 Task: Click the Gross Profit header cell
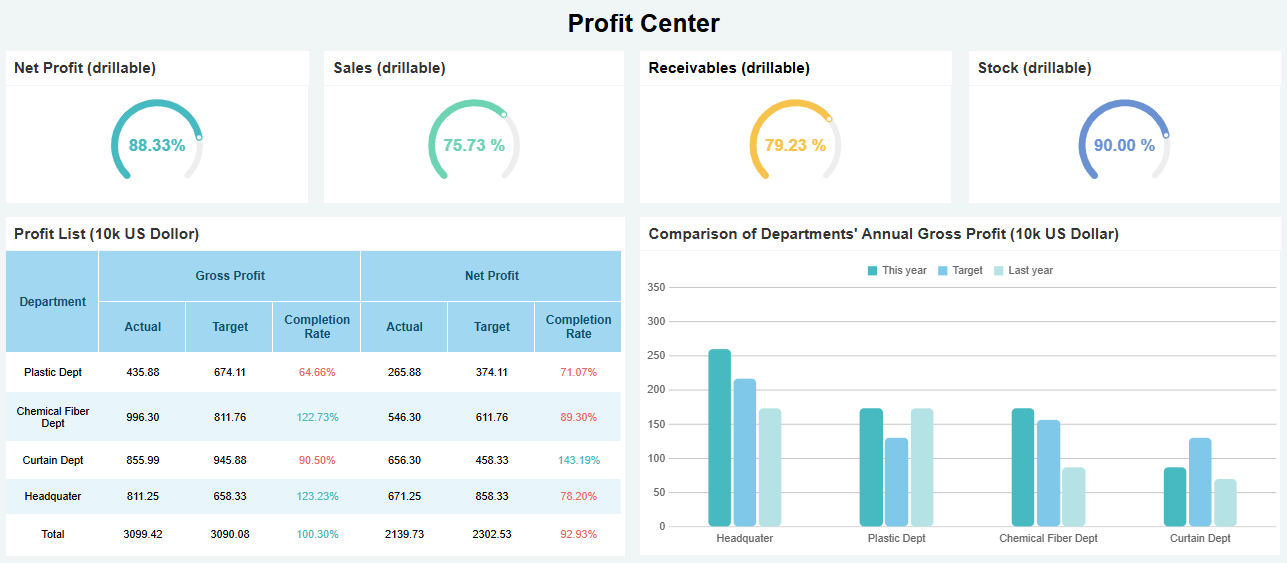coord(230,276)
